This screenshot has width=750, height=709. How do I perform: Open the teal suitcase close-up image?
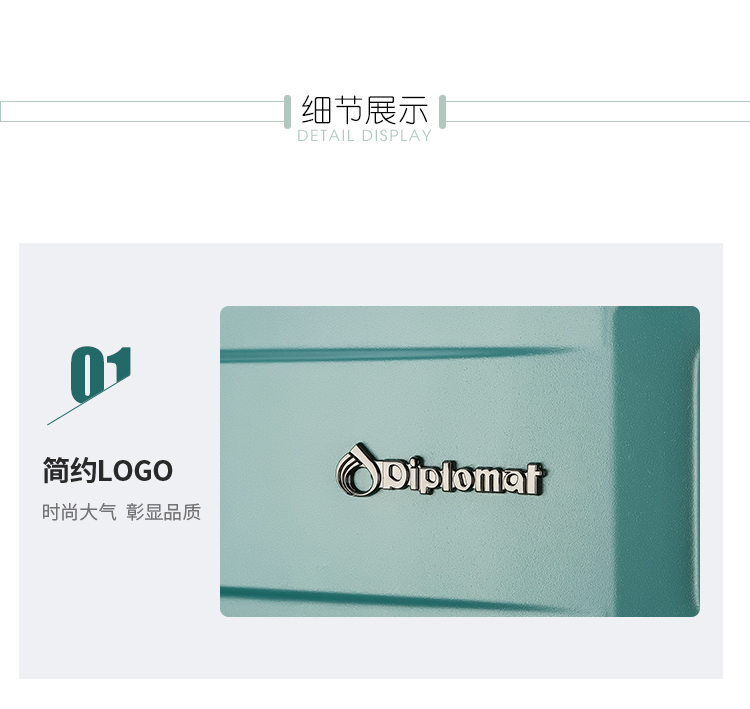coord(460,461)
